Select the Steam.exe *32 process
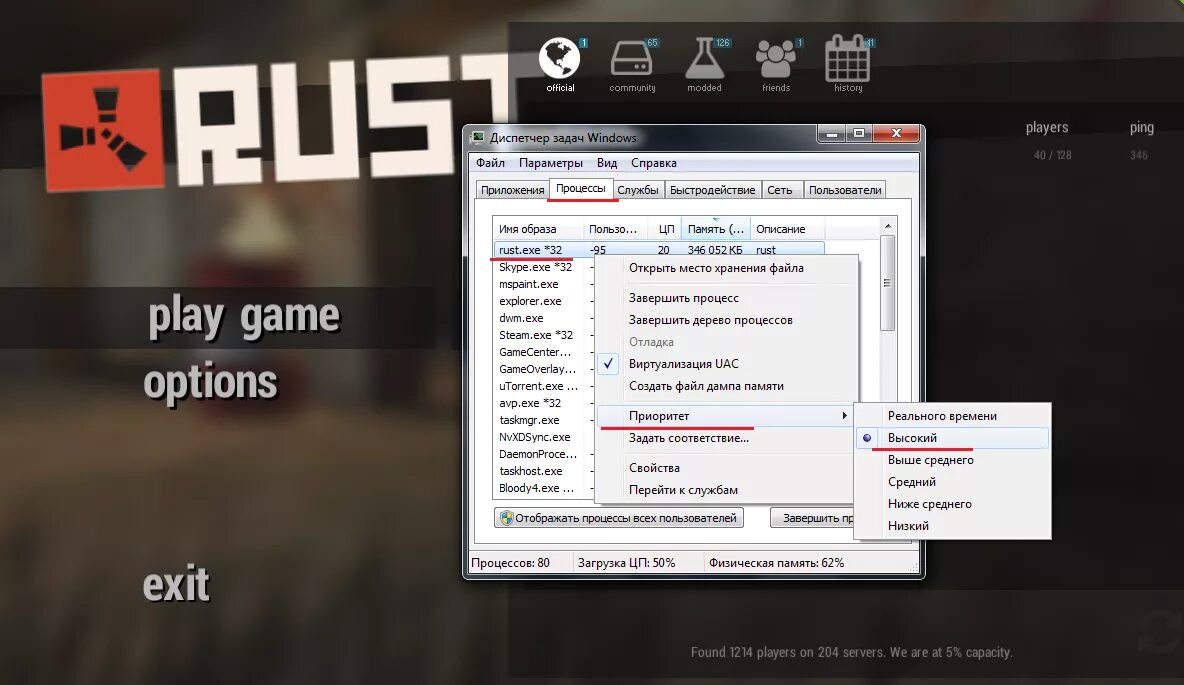1184x685 pixels. pyautogui.click(x=535, y=335)
